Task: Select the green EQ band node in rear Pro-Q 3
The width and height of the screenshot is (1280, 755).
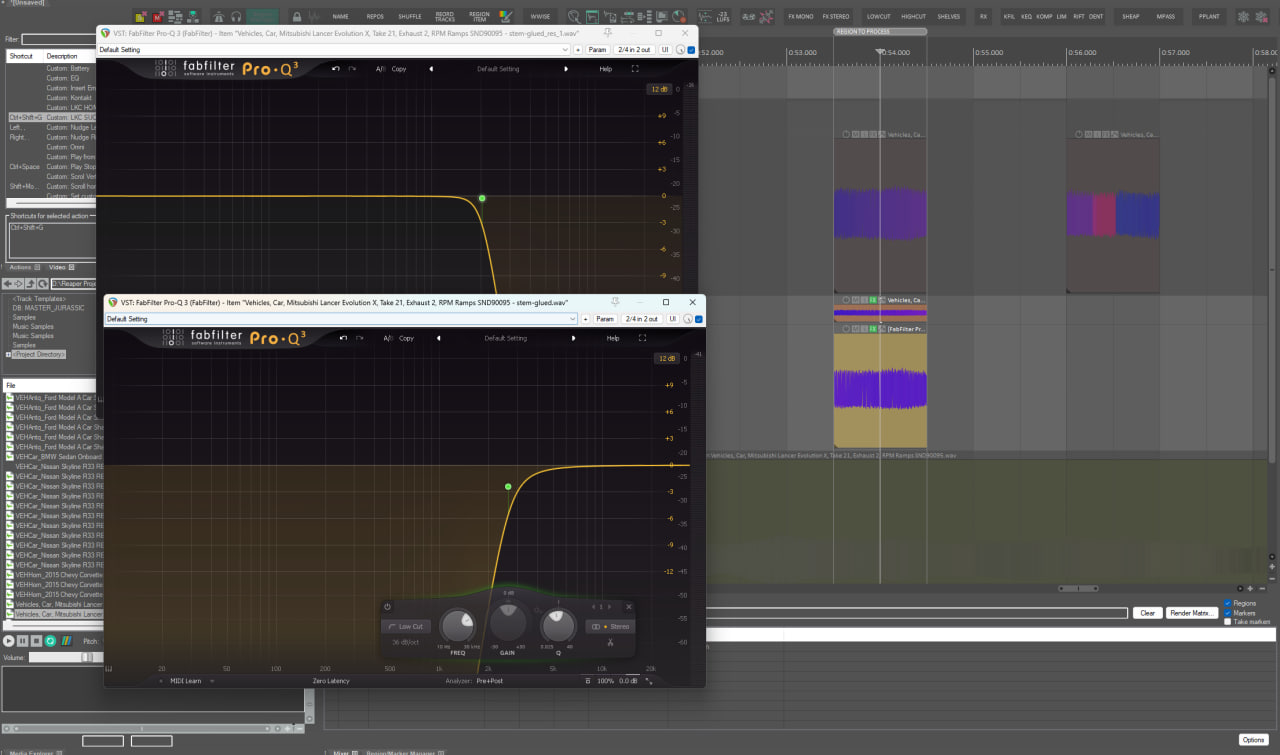Action: (x=482, y=198)
